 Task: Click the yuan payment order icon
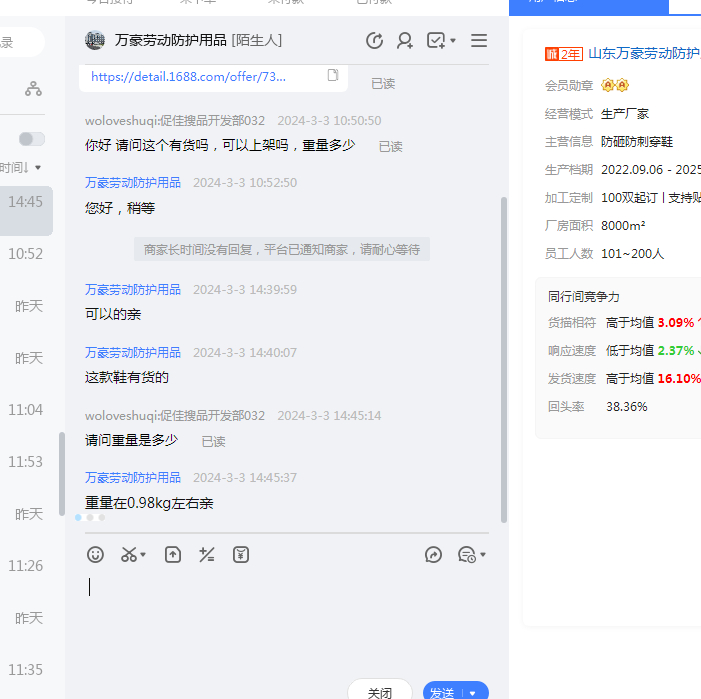[240, 554]
